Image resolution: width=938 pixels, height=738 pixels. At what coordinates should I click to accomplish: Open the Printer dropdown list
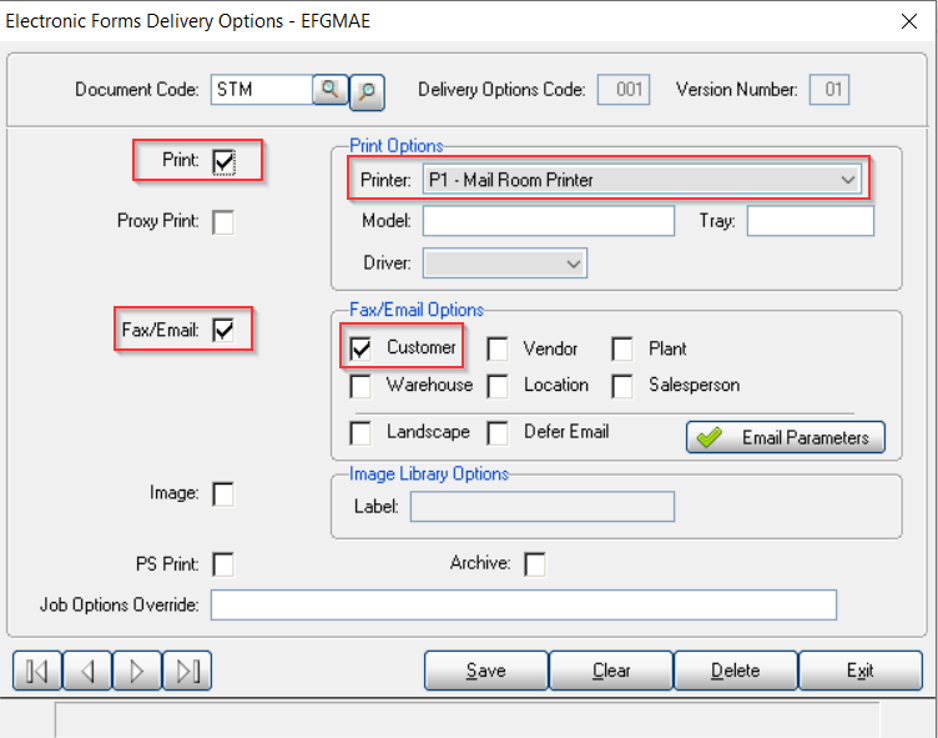(847, 180)
